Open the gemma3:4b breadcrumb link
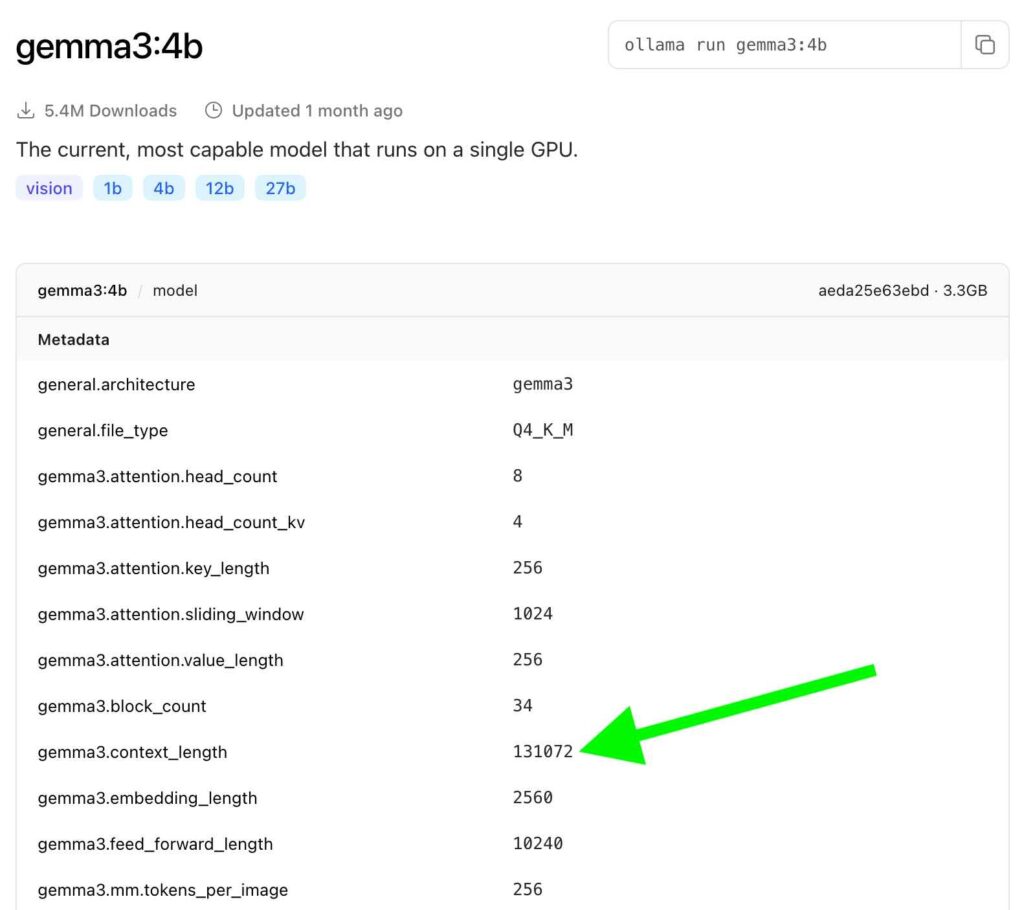1024x910 pixels. (82, 291)
